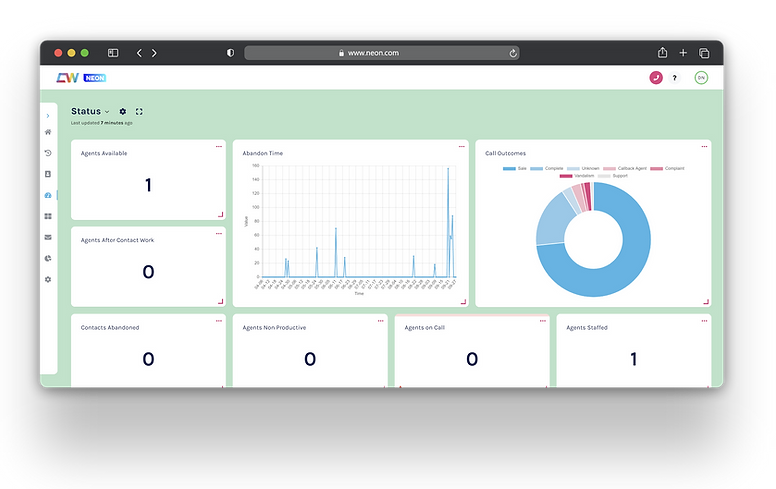Image resolution: width=776 pixels, height=489 pixels.
Task: Toggle Vandalism legend item in Call Outcomes
Action: tap(577, 176)
